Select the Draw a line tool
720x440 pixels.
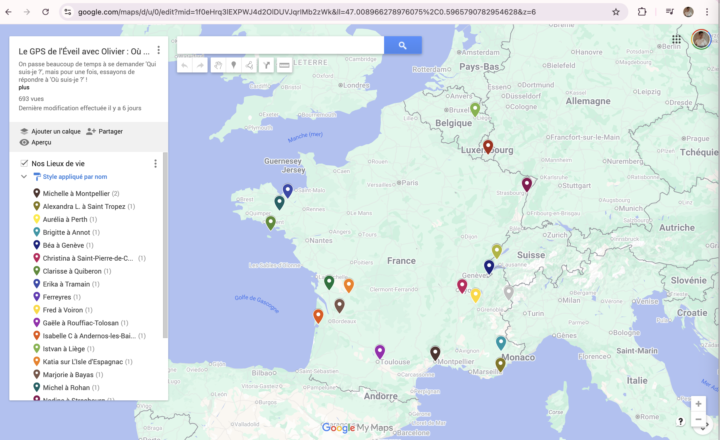pos(249,65)
